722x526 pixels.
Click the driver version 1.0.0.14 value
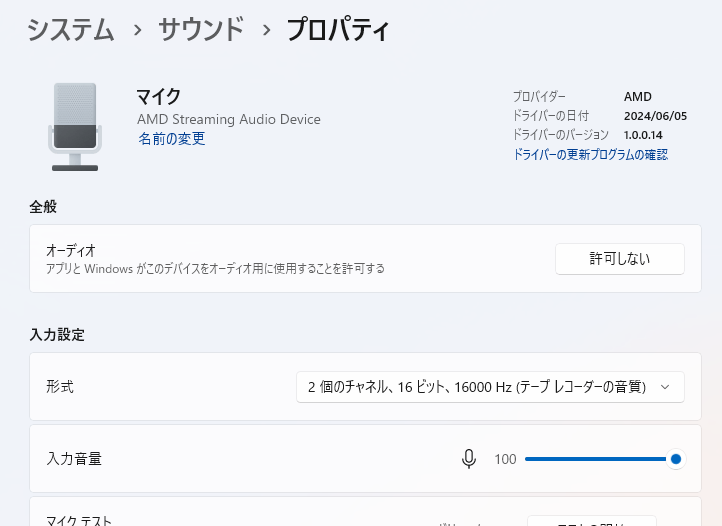[643, 135]
